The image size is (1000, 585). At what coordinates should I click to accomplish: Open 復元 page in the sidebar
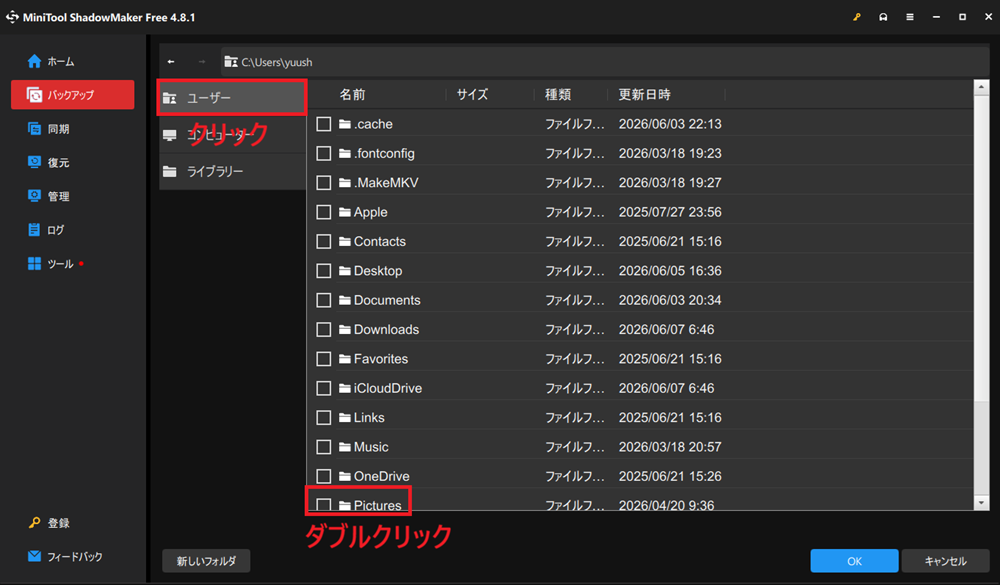(73, 163)
